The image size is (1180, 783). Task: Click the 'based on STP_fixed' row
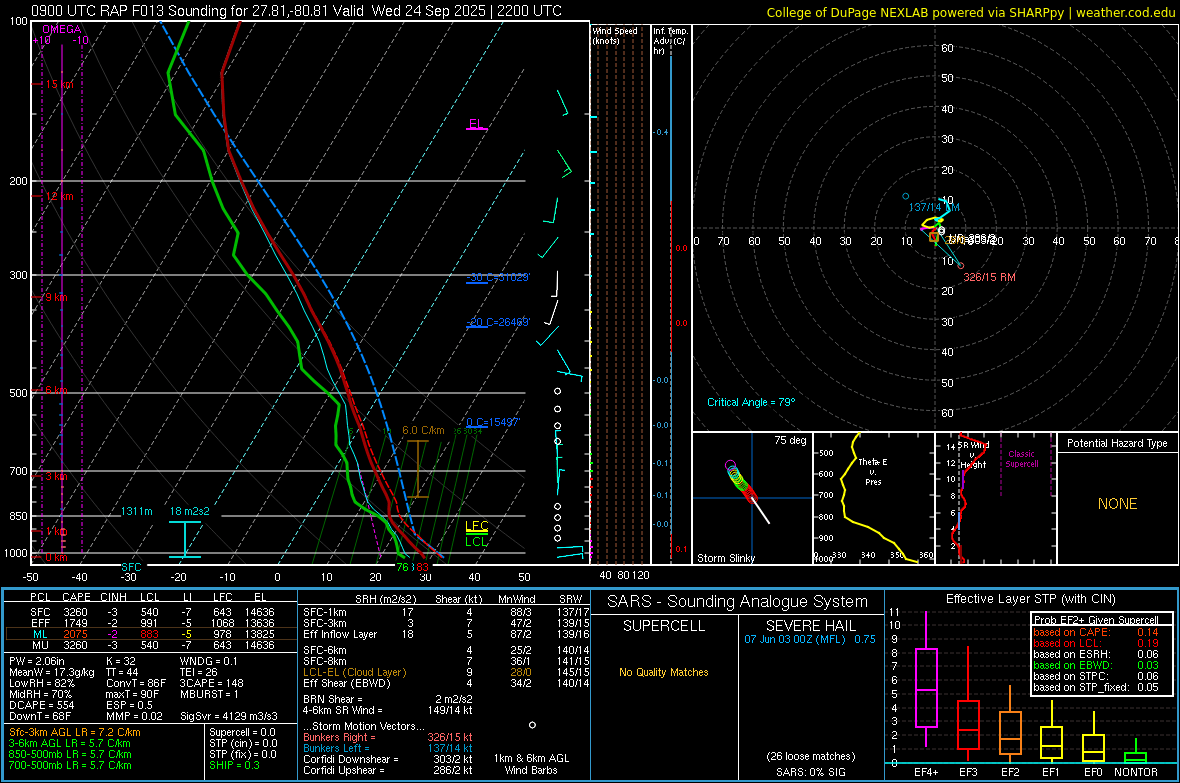pos(1096,687)
